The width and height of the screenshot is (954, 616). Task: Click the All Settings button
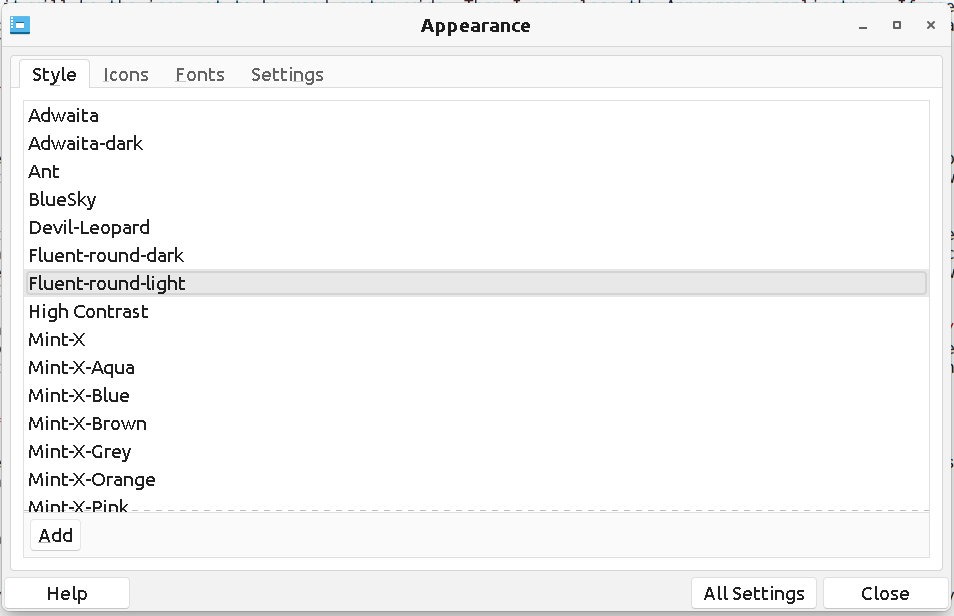click(754, 593)
